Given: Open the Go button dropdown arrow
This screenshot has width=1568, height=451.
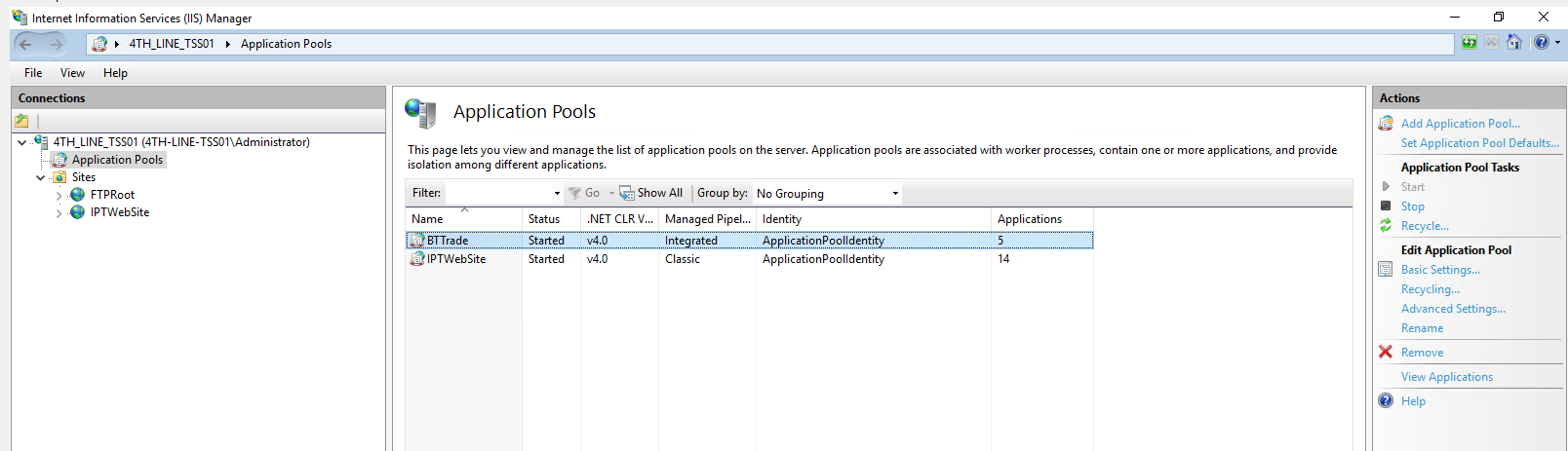Looking at the screenshot, I should click(611, 193).
